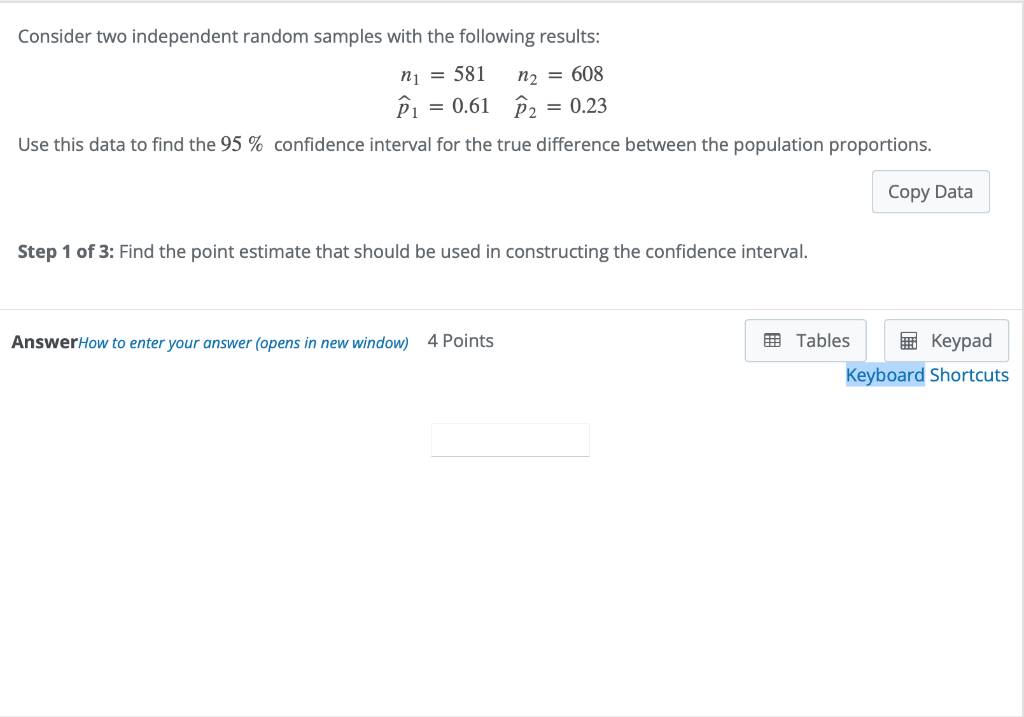Click the Answer label text

click(x=43, y=341)
